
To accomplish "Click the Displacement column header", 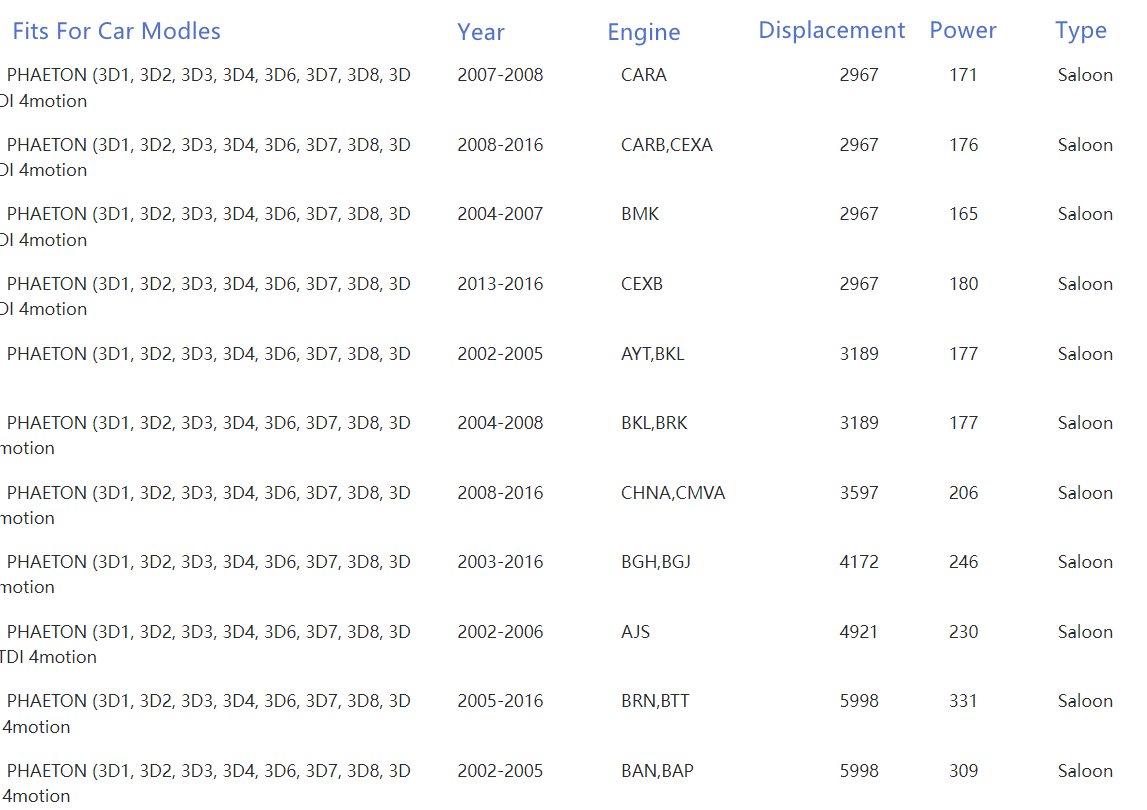I will pos(832,30).
